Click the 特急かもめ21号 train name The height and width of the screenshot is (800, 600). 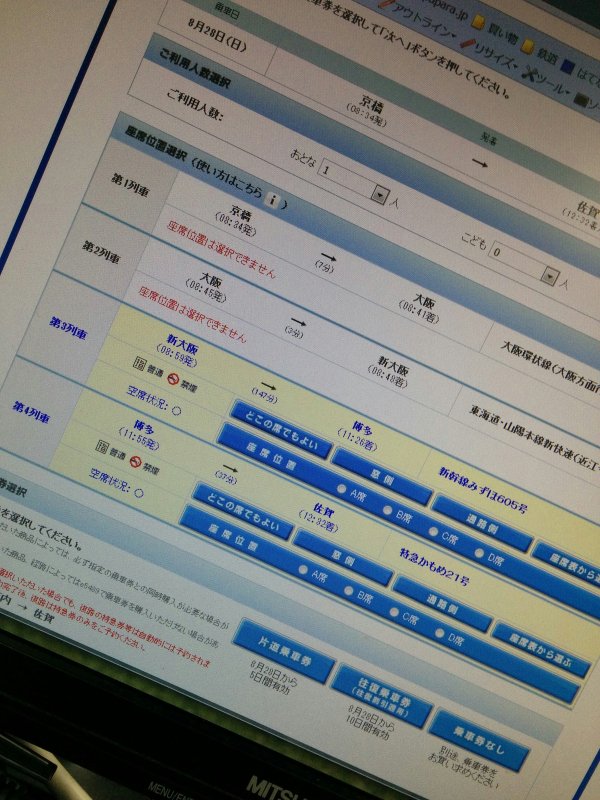point(434,566)
